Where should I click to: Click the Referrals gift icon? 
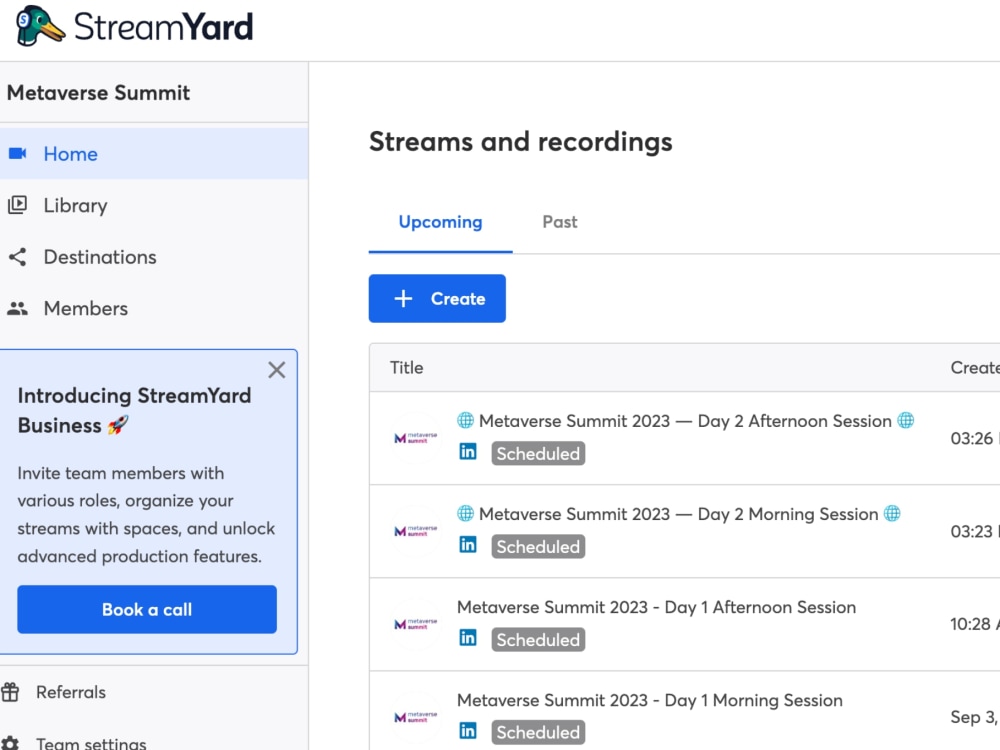point(10,692)
